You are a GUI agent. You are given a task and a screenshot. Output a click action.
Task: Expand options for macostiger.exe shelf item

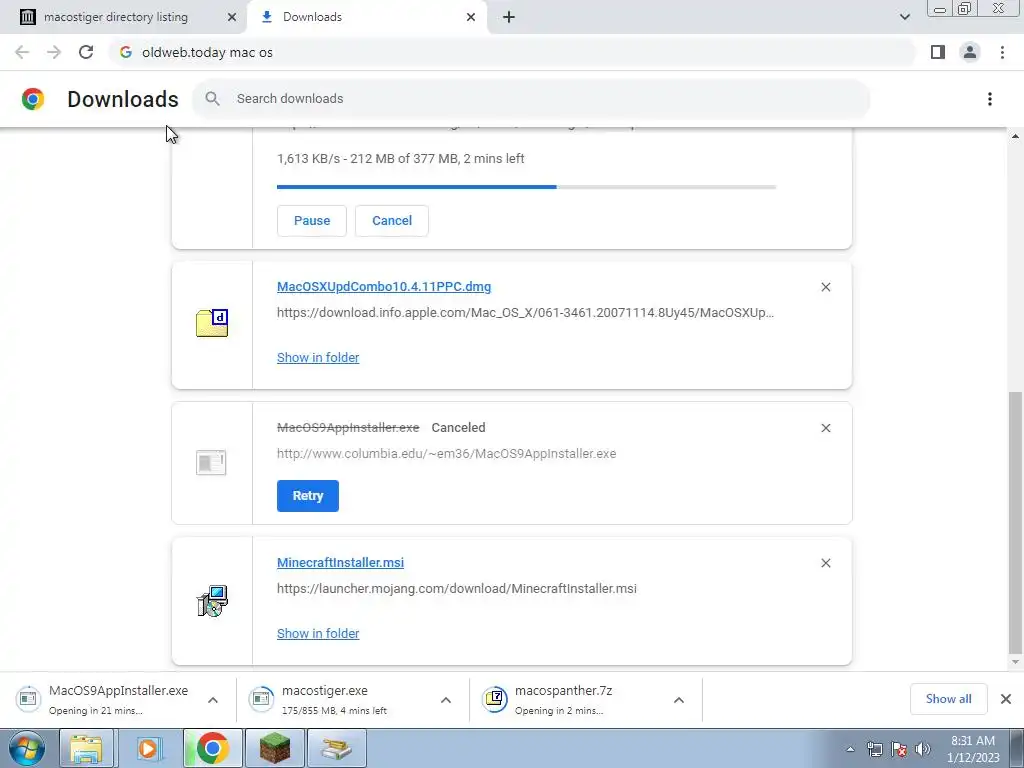tap(446, 699)
